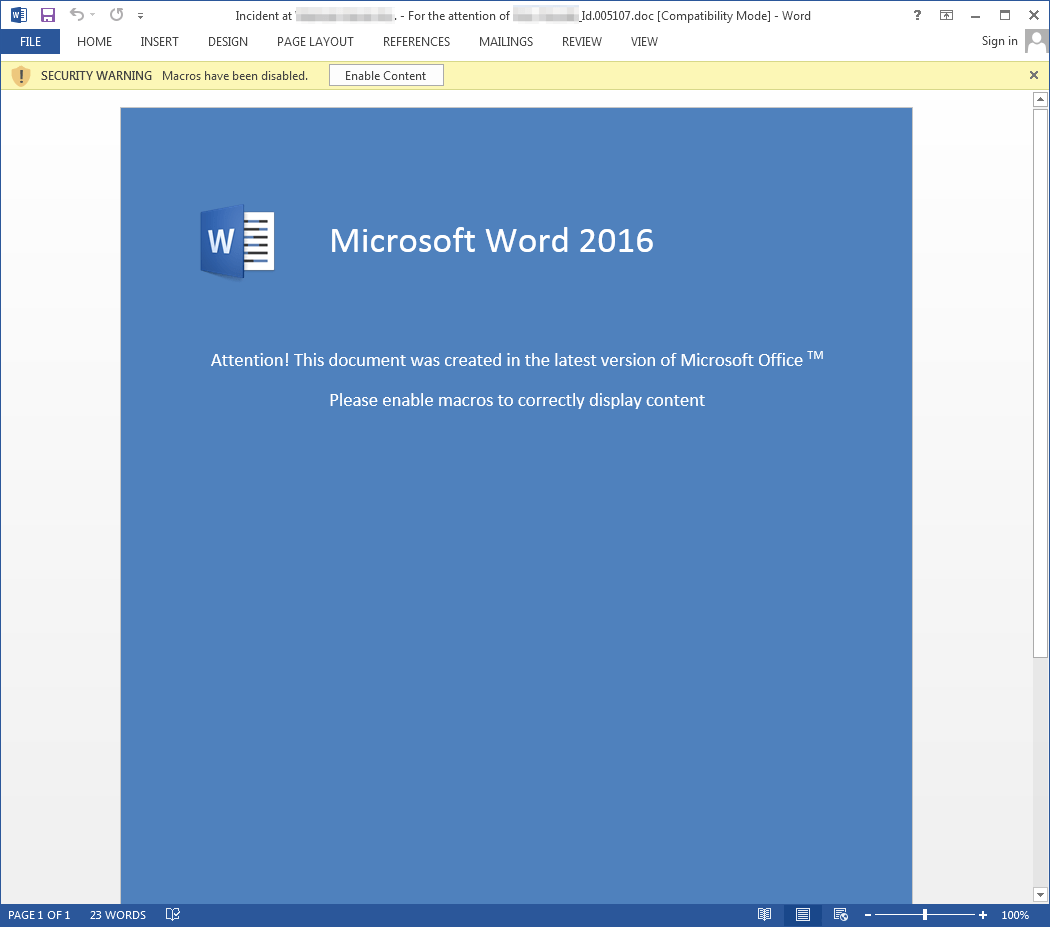Click the security warning shield icon
This screenshot has width=1050, height=927.
(x=21, y=76)
